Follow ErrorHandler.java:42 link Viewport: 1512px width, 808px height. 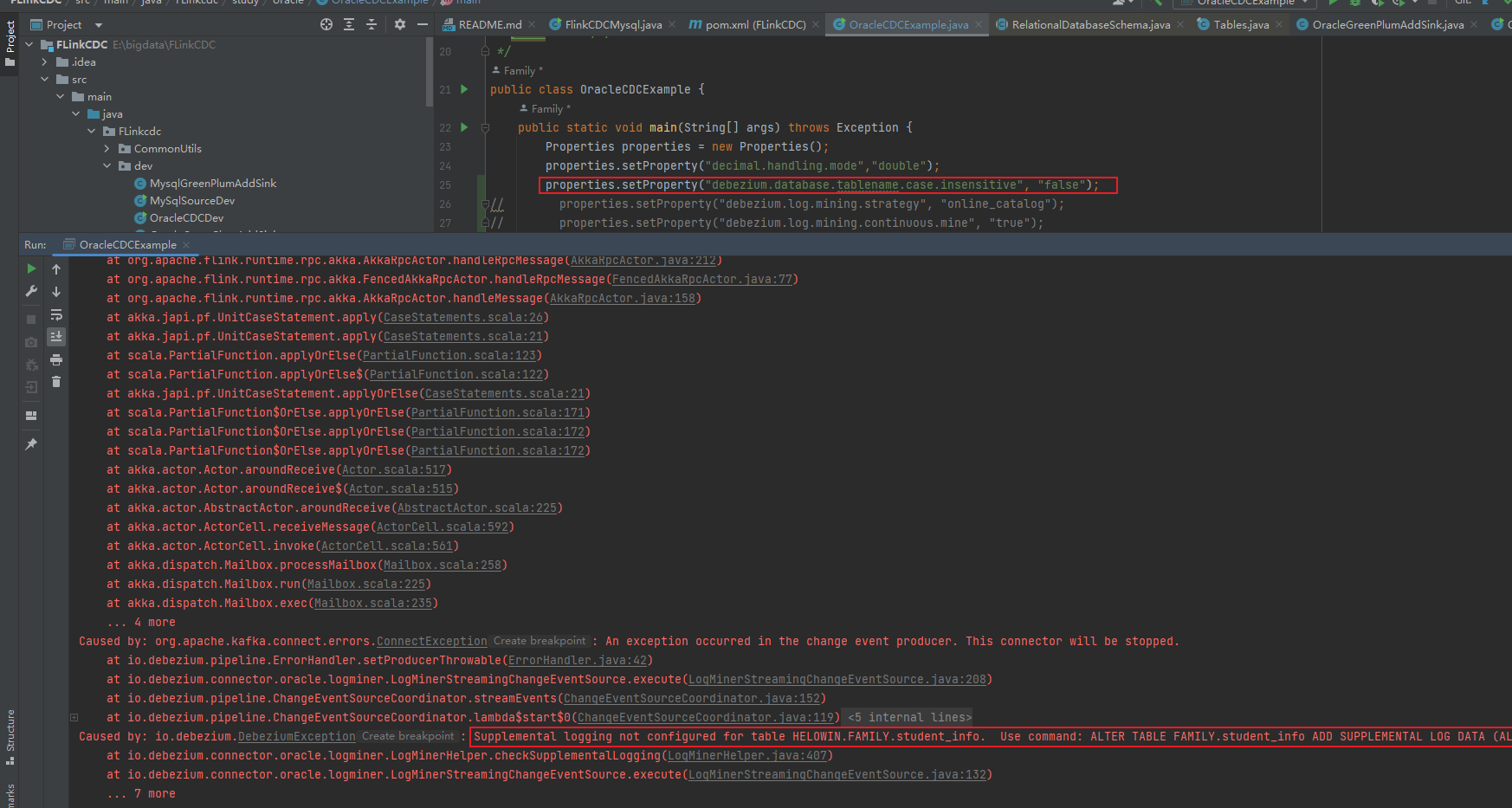(578, 660)
